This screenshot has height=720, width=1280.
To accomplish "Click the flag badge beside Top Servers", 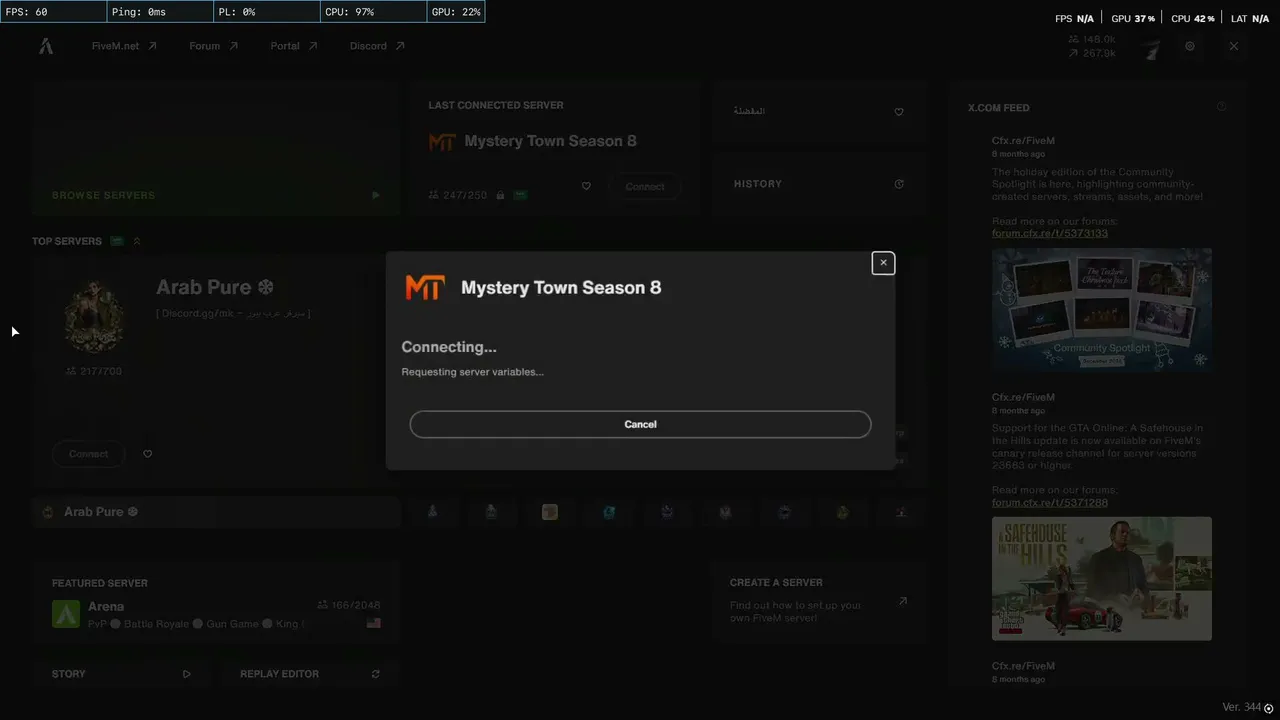I will click(x=117, y=241).
